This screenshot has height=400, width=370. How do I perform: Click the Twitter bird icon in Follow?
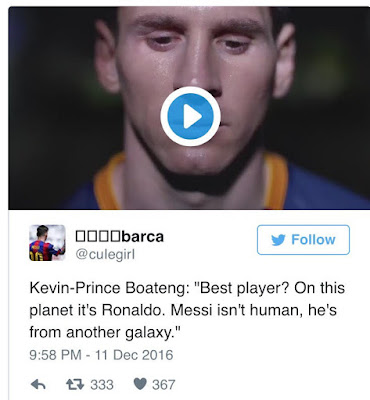tap(278, 240)
